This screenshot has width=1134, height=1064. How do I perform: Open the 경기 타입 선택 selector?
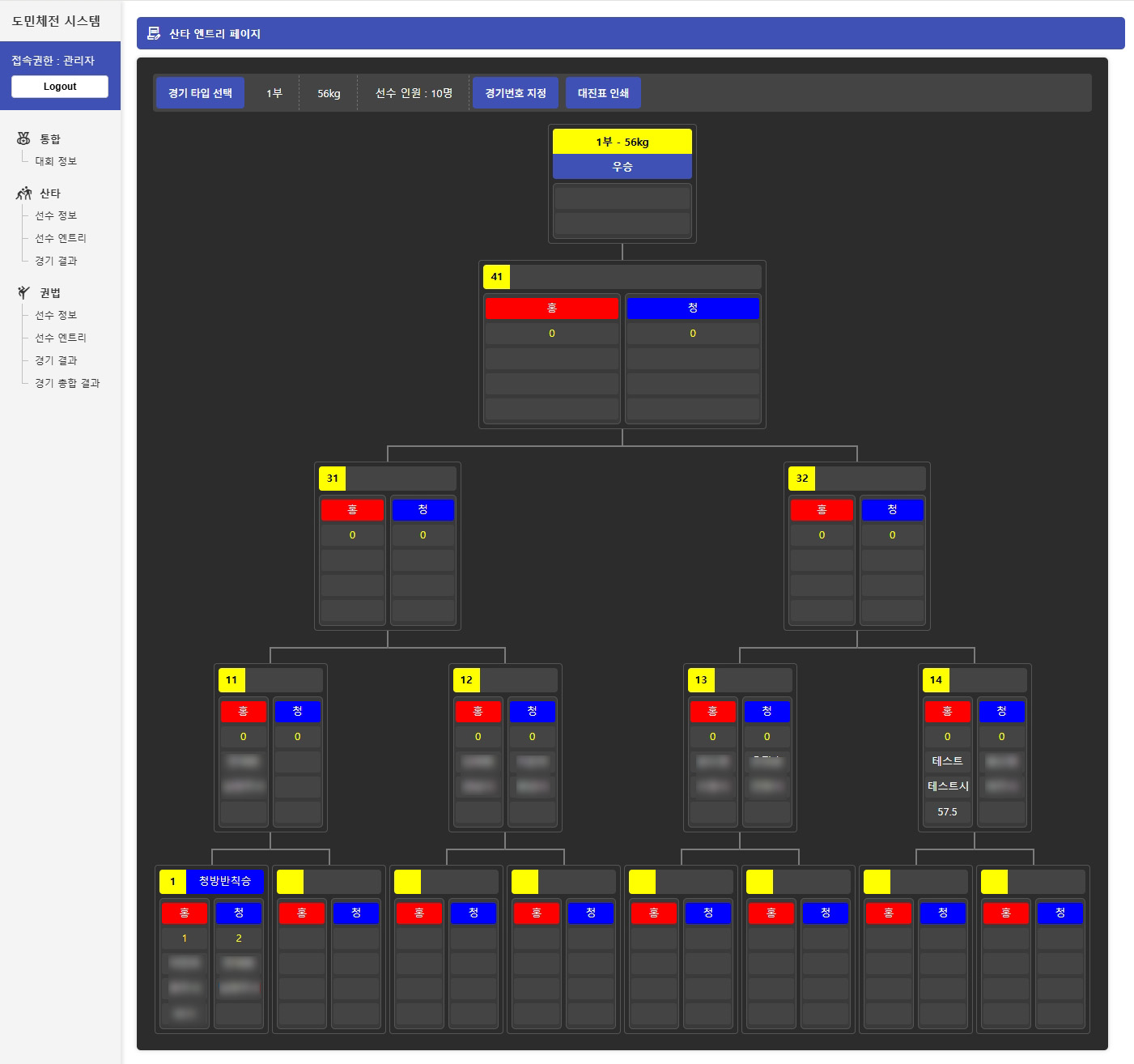(x=200, y=93)
